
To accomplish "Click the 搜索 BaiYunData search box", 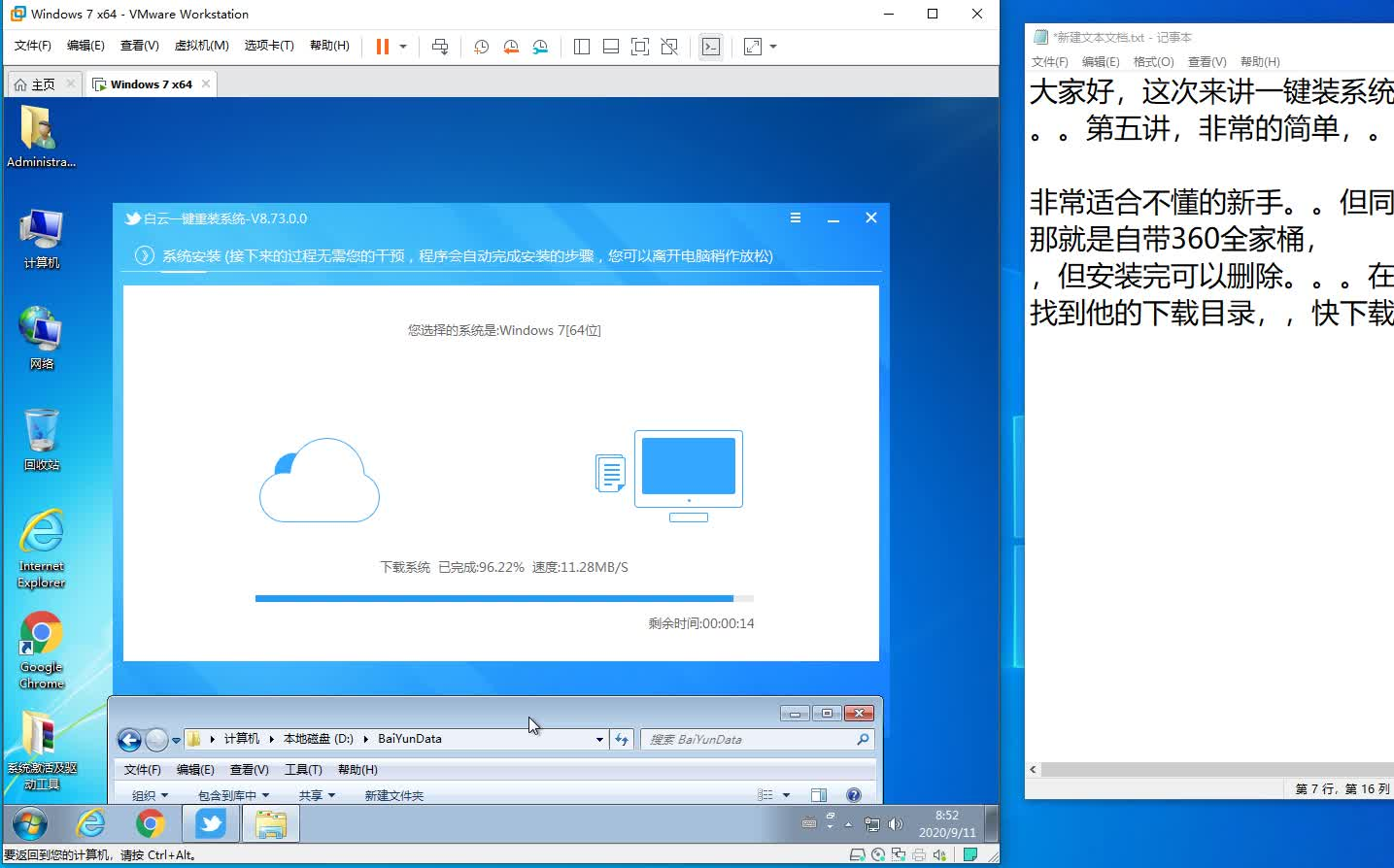I will [x=757, y=740].
